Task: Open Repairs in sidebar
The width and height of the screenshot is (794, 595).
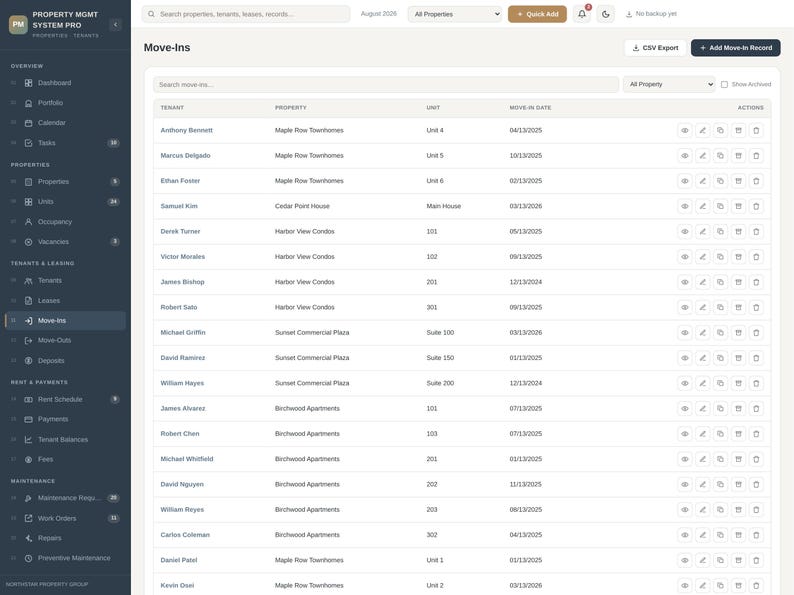Action: 65,538
